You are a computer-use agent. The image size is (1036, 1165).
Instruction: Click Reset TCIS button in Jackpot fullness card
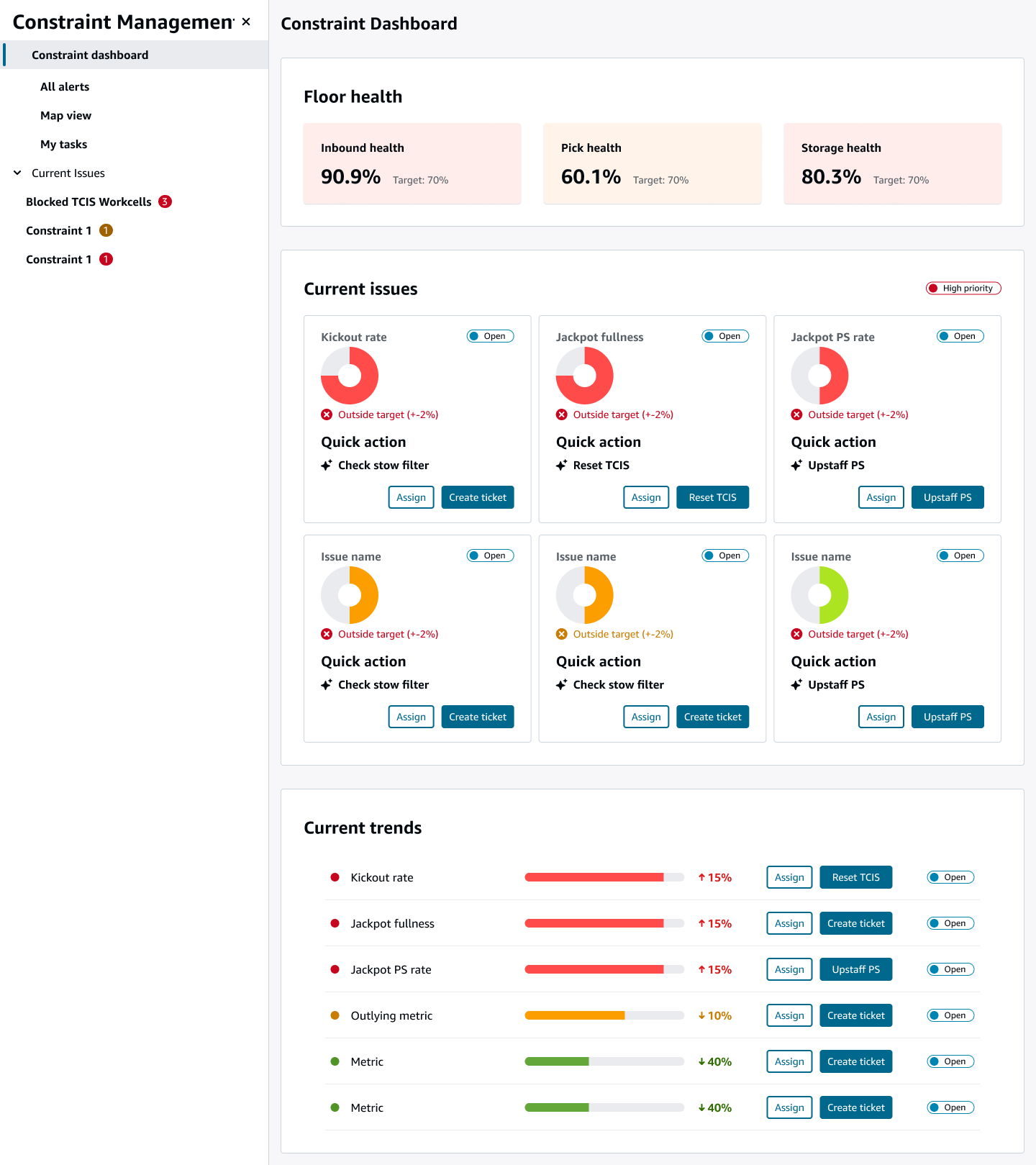tap(713, 497)
